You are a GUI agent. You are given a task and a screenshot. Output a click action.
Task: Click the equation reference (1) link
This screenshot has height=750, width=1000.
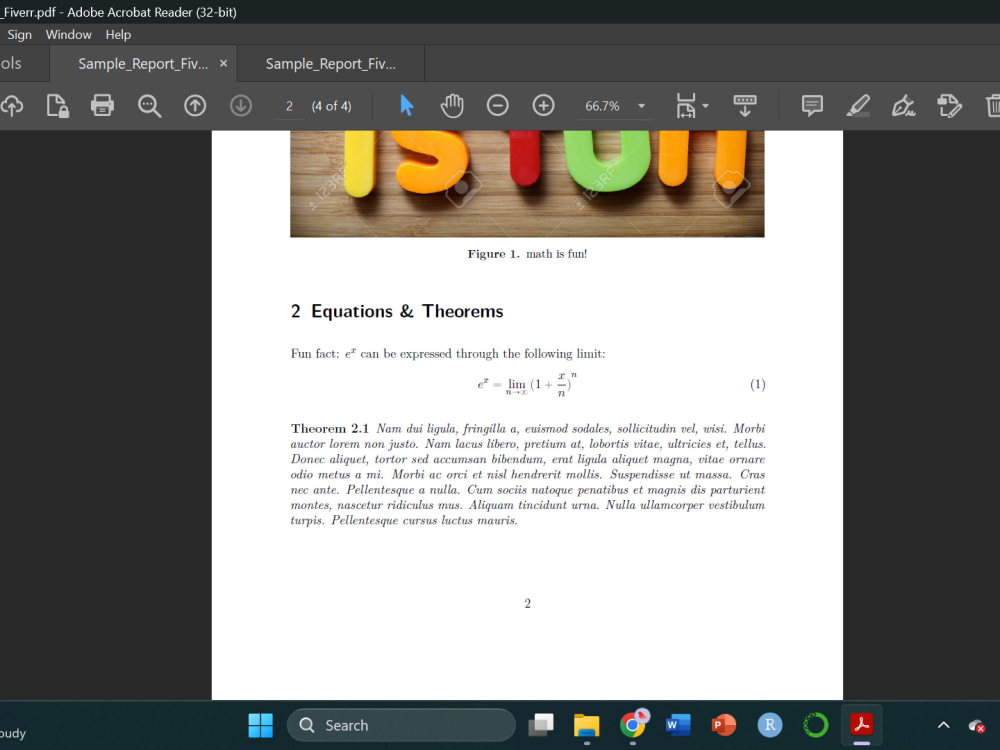(757, 384)
